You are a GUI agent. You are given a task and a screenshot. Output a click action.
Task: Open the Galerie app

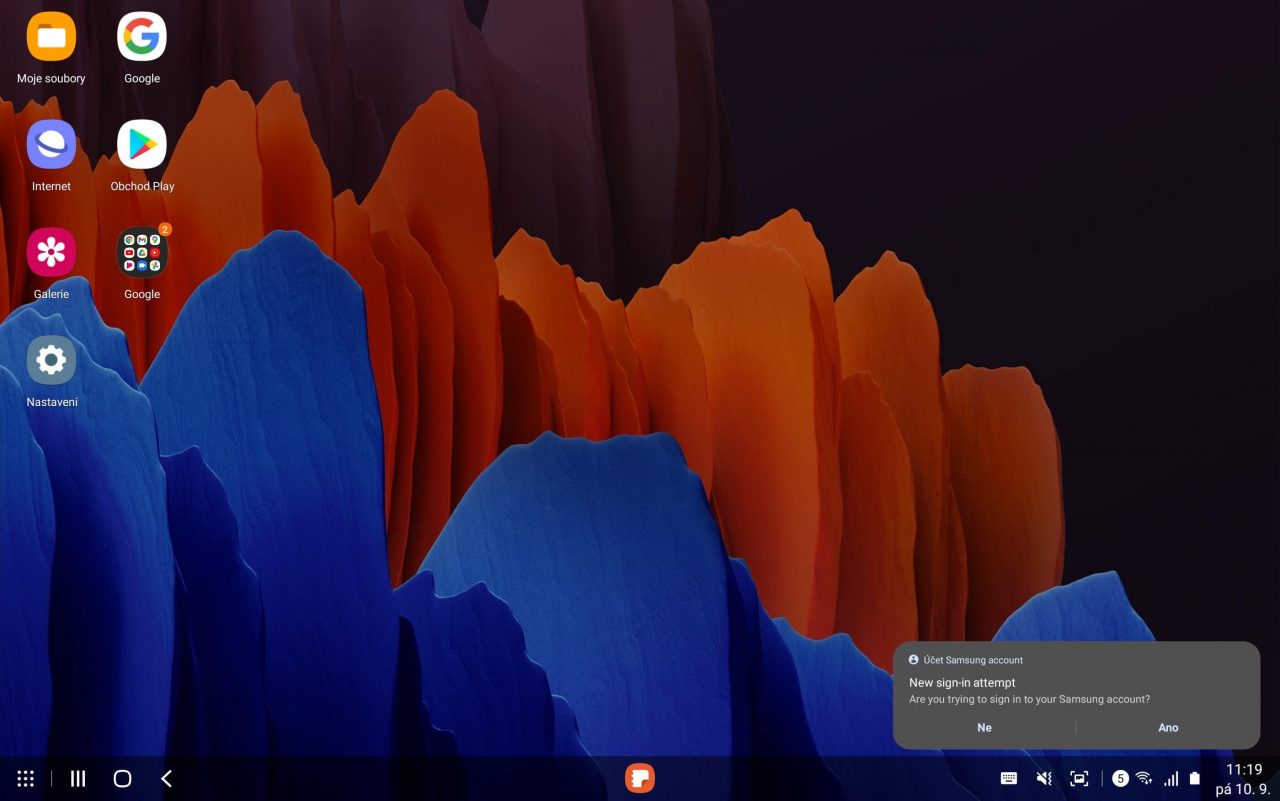tap(51, 252)
